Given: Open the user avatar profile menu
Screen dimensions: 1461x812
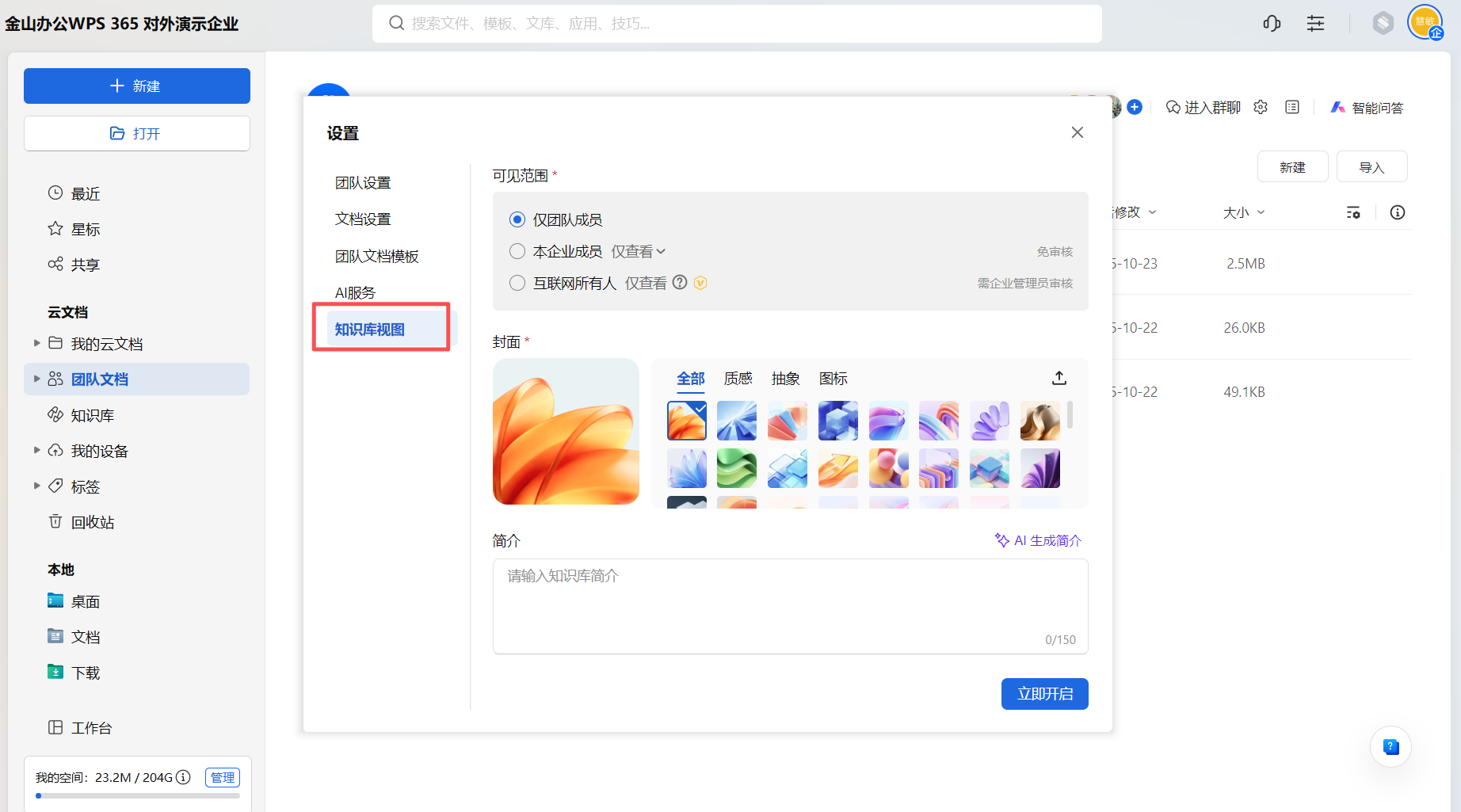Looking at the screenshot, I should click(x=1425, y=22).
